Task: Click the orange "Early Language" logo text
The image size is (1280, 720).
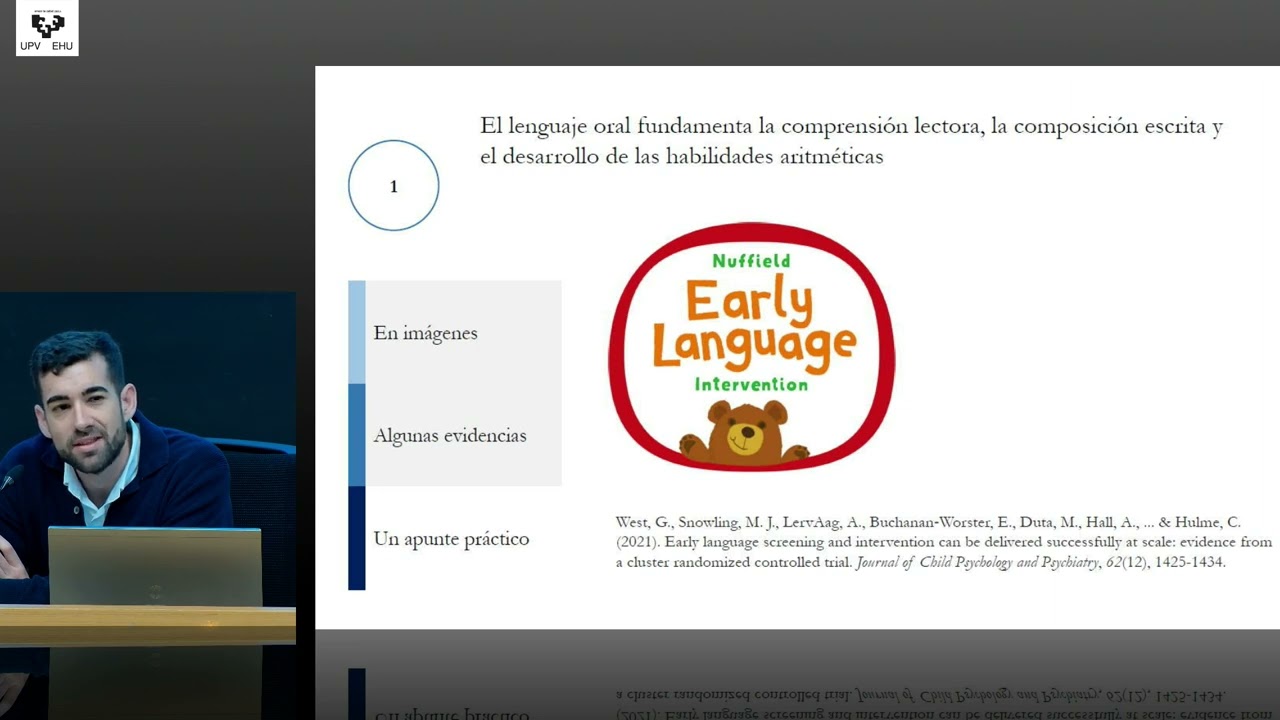Action: pos(755,324)
